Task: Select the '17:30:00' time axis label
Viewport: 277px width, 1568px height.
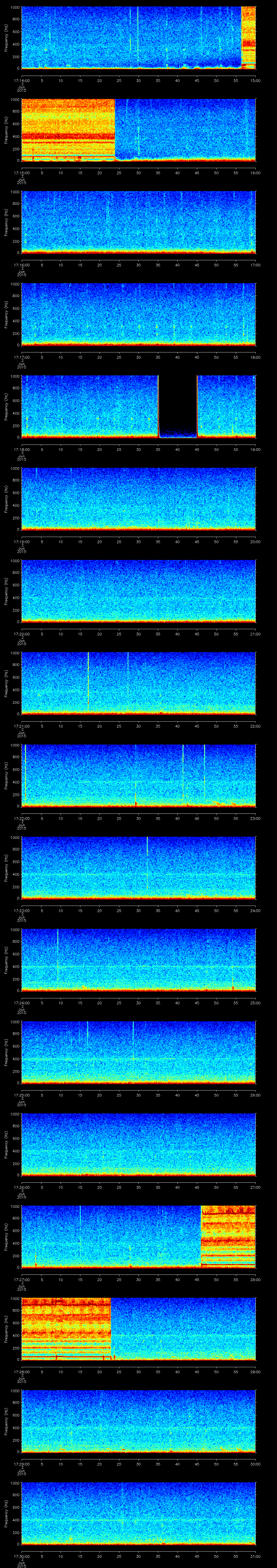Action: 21,1556
